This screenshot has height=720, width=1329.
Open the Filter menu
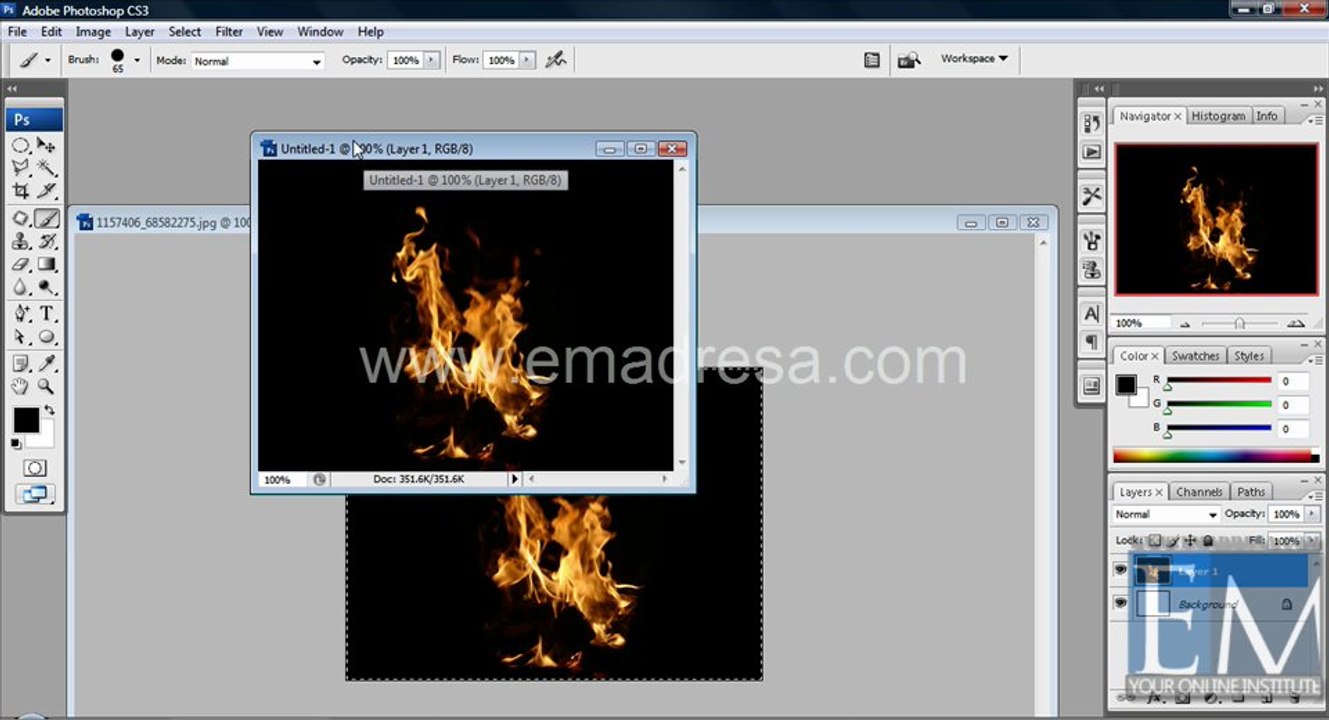tap(229, 31)
